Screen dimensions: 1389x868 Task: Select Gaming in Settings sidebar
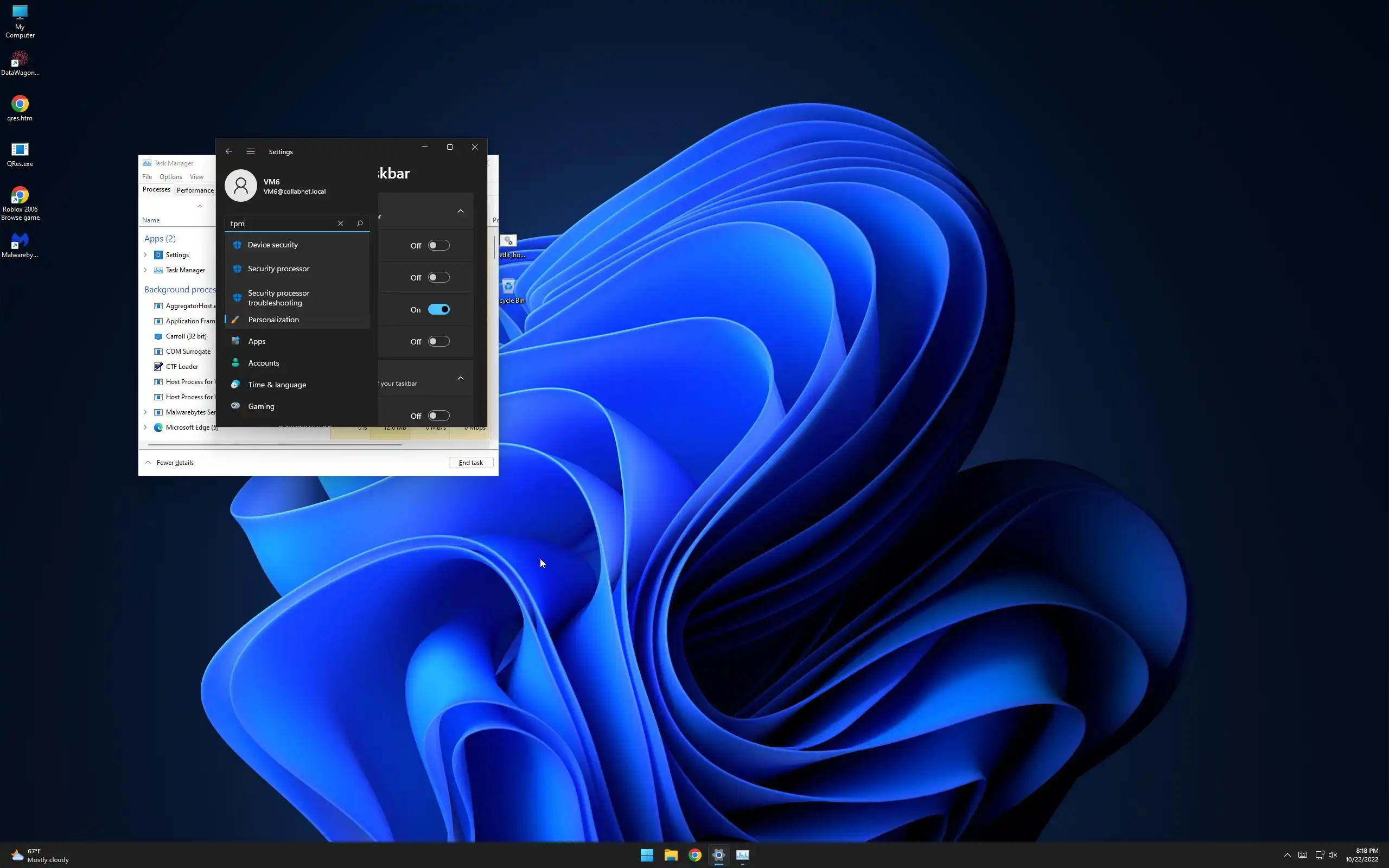point(261,406)
